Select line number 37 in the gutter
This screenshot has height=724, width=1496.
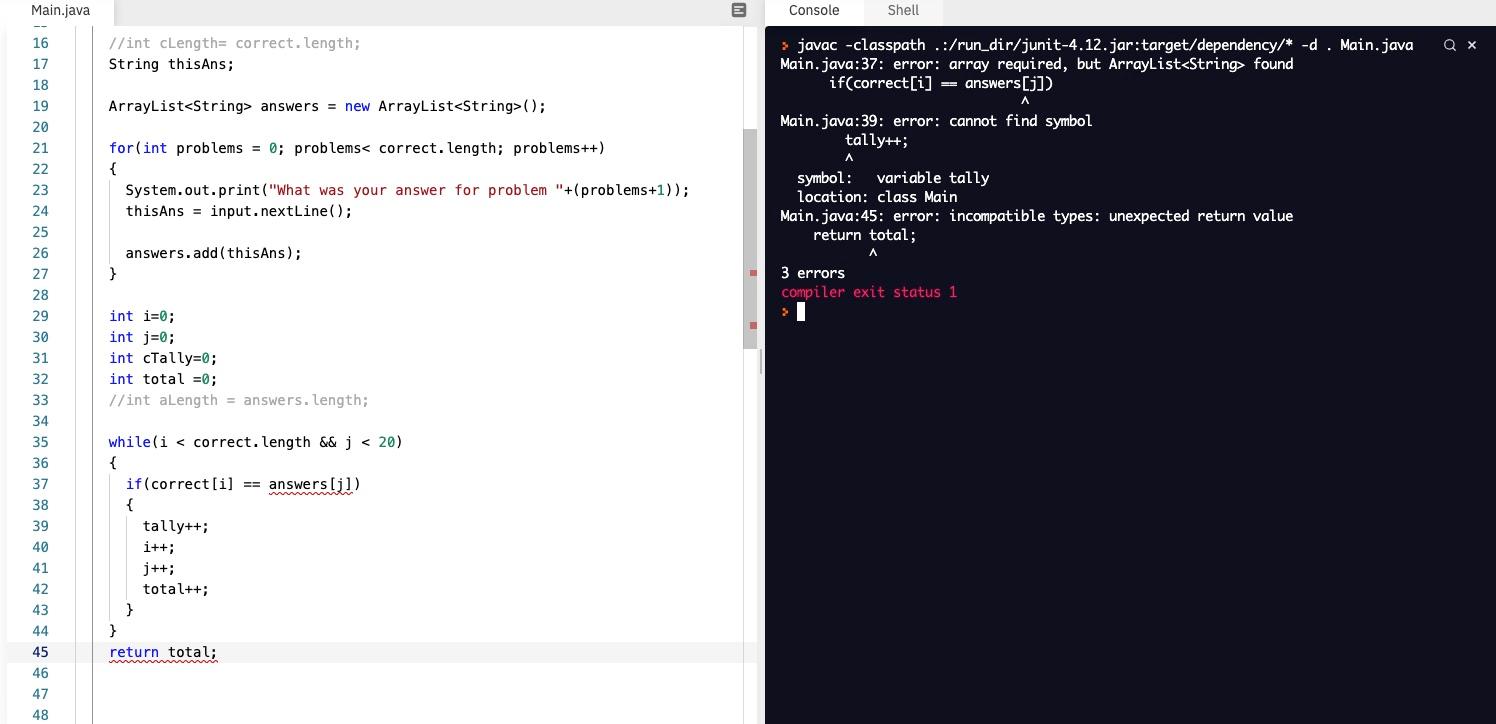[41, 484]
